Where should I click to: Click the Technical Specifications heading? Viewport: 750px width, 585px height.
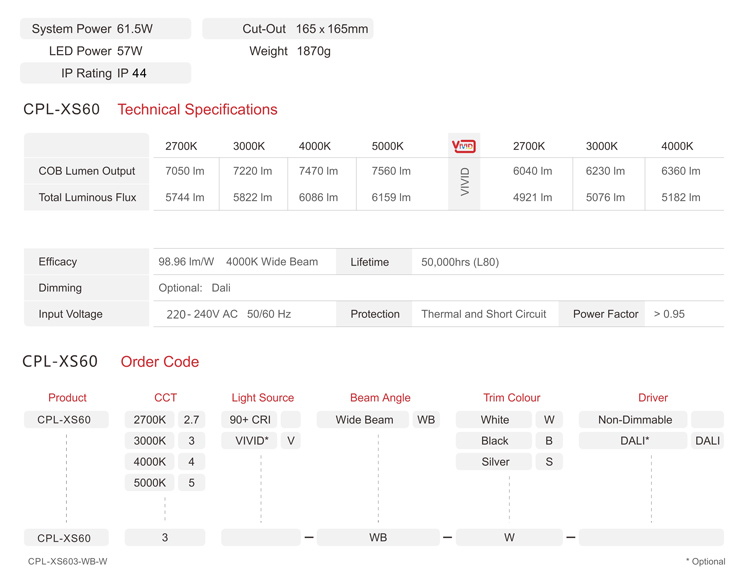(198, 110)
